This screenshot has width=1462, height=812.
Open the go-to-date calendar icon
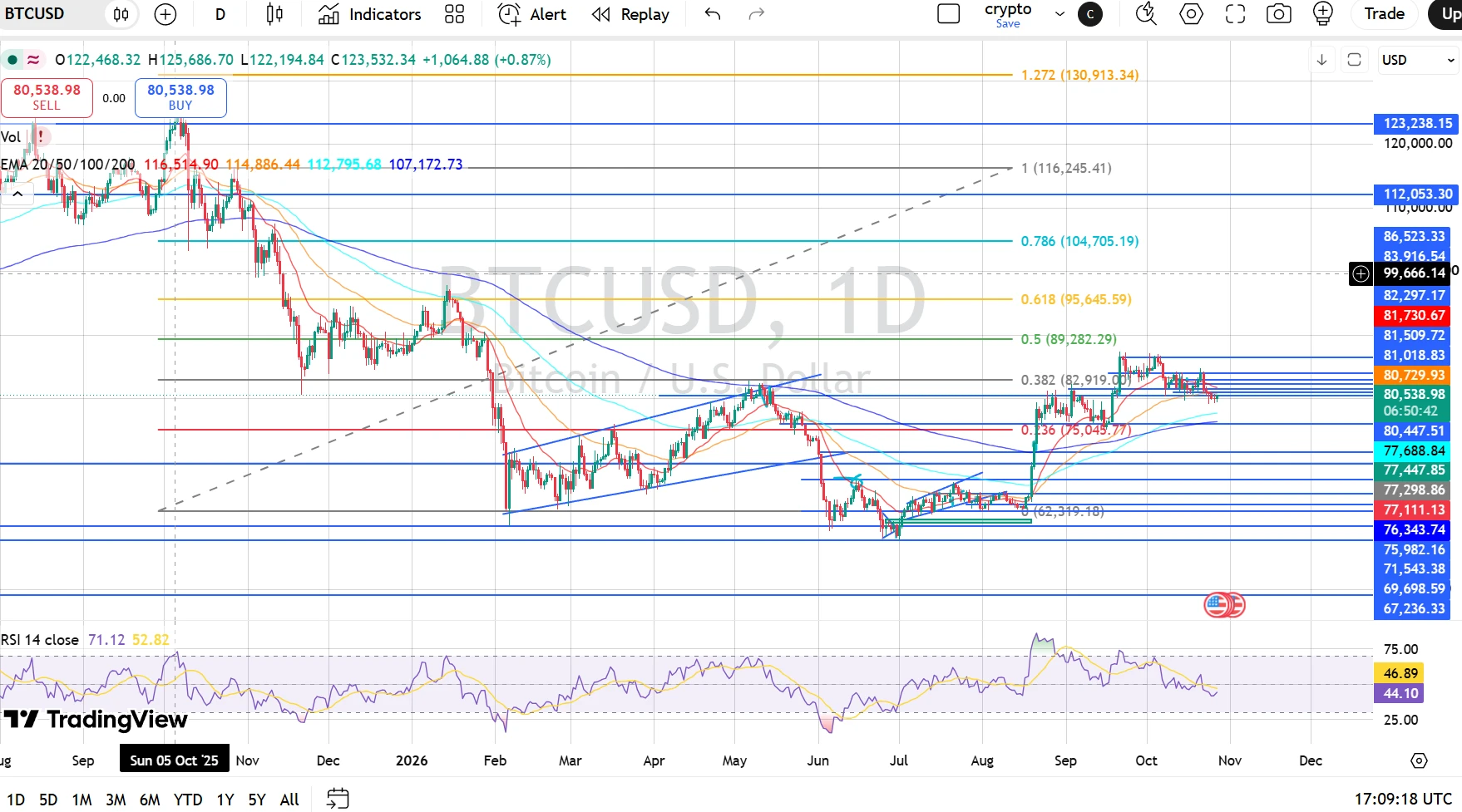(x=338, y=799)
